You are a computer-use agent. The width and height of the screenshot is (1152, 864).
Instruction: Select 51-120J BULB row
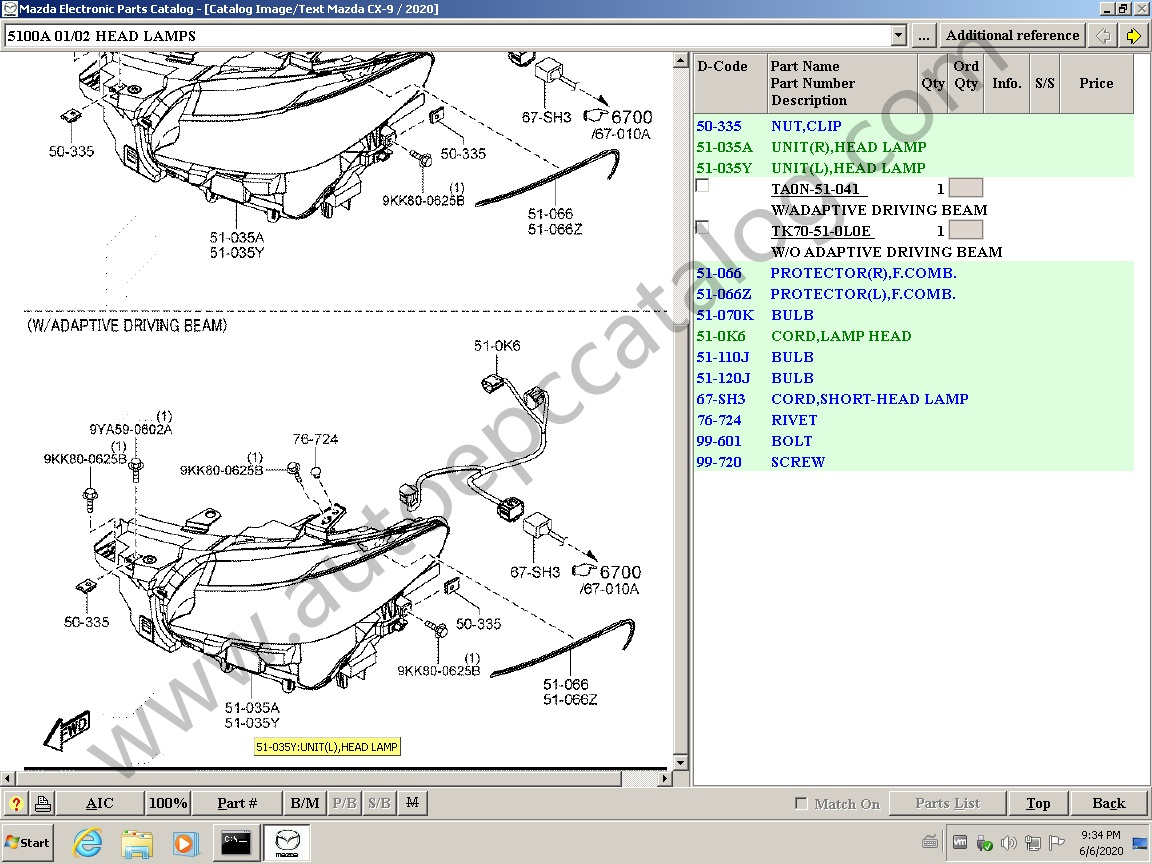click(913, 378)
